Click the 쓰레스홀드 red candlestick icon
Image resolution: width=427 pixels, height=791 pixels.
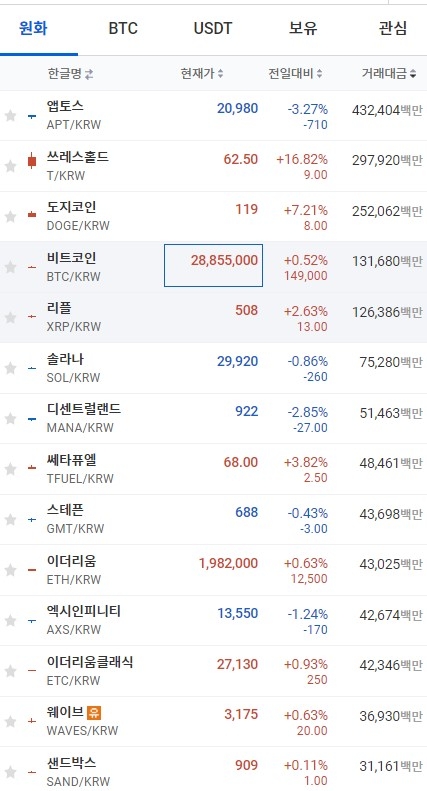tap(32, 161)
